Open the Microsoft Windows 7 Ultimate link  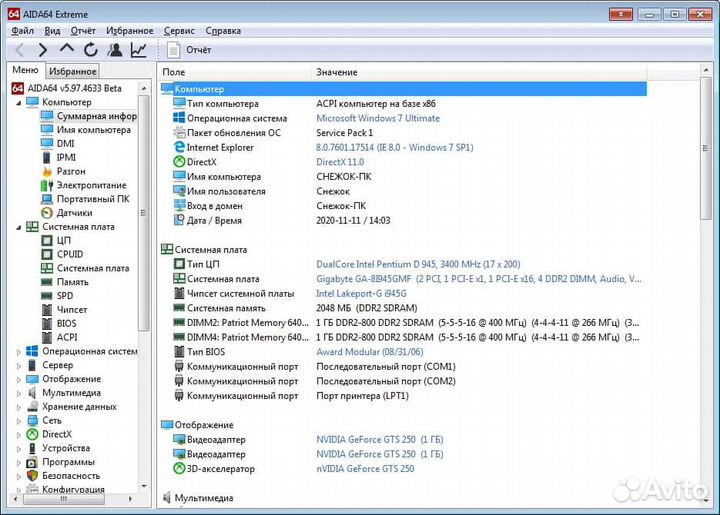click(x=378, y=118)
